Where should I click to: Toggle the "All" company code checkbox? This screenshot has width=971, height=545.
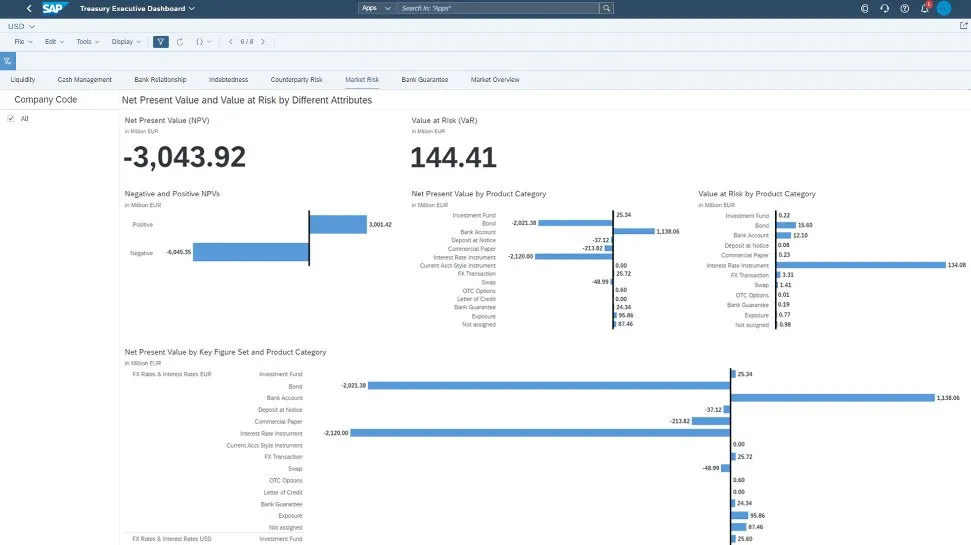click(x=11, y=118)
